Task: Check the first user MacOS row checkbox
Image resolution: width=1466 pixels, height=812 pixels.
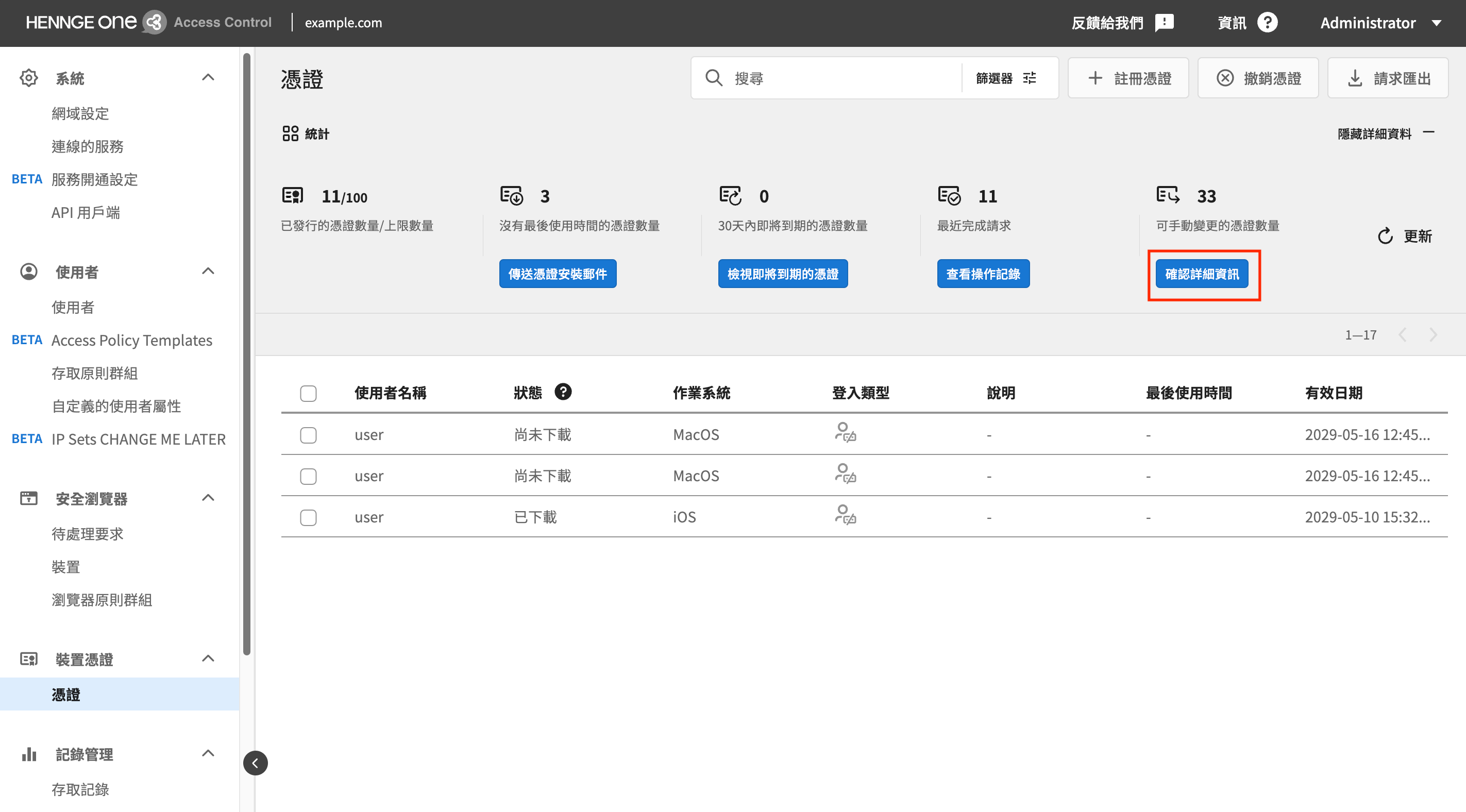Action: pyautogui.click(x=308, y=435)
